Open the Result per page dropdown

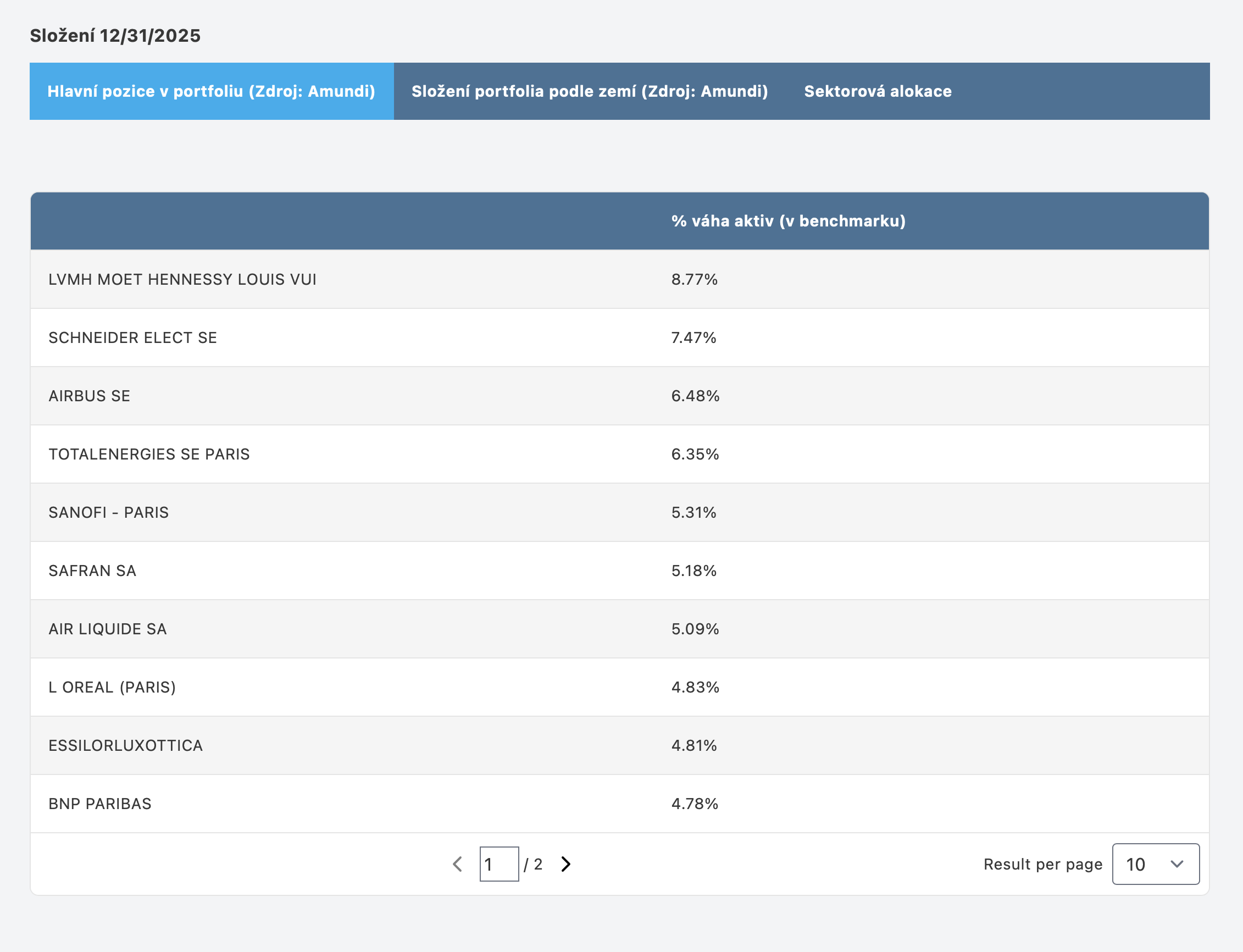click(1155, 864)
